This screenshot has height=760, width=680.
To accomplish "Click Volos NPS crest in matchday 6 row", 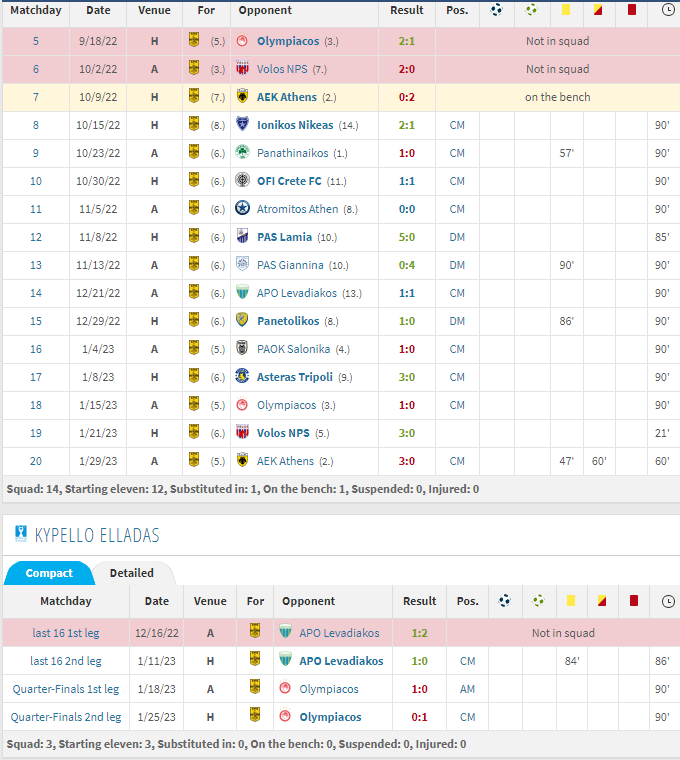I will (x=242, y=68).
